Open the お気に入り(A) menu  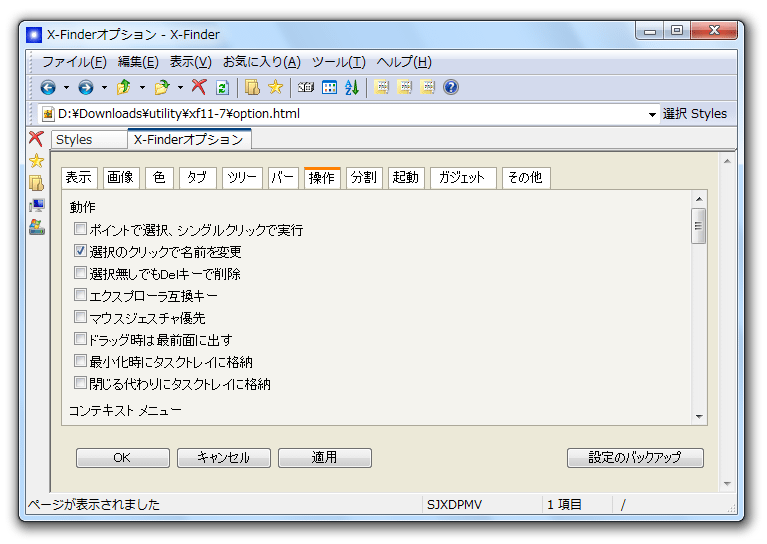point(262,62)
